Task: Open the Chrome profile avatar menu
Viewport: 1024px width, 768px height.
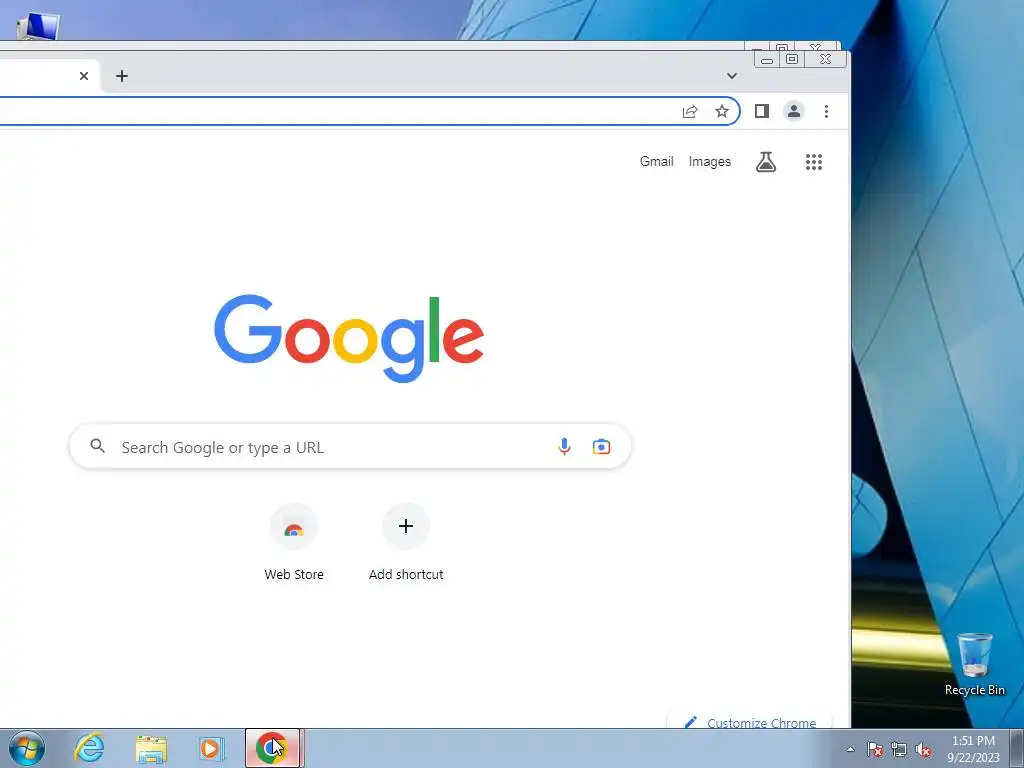Action: click(794, 111)
